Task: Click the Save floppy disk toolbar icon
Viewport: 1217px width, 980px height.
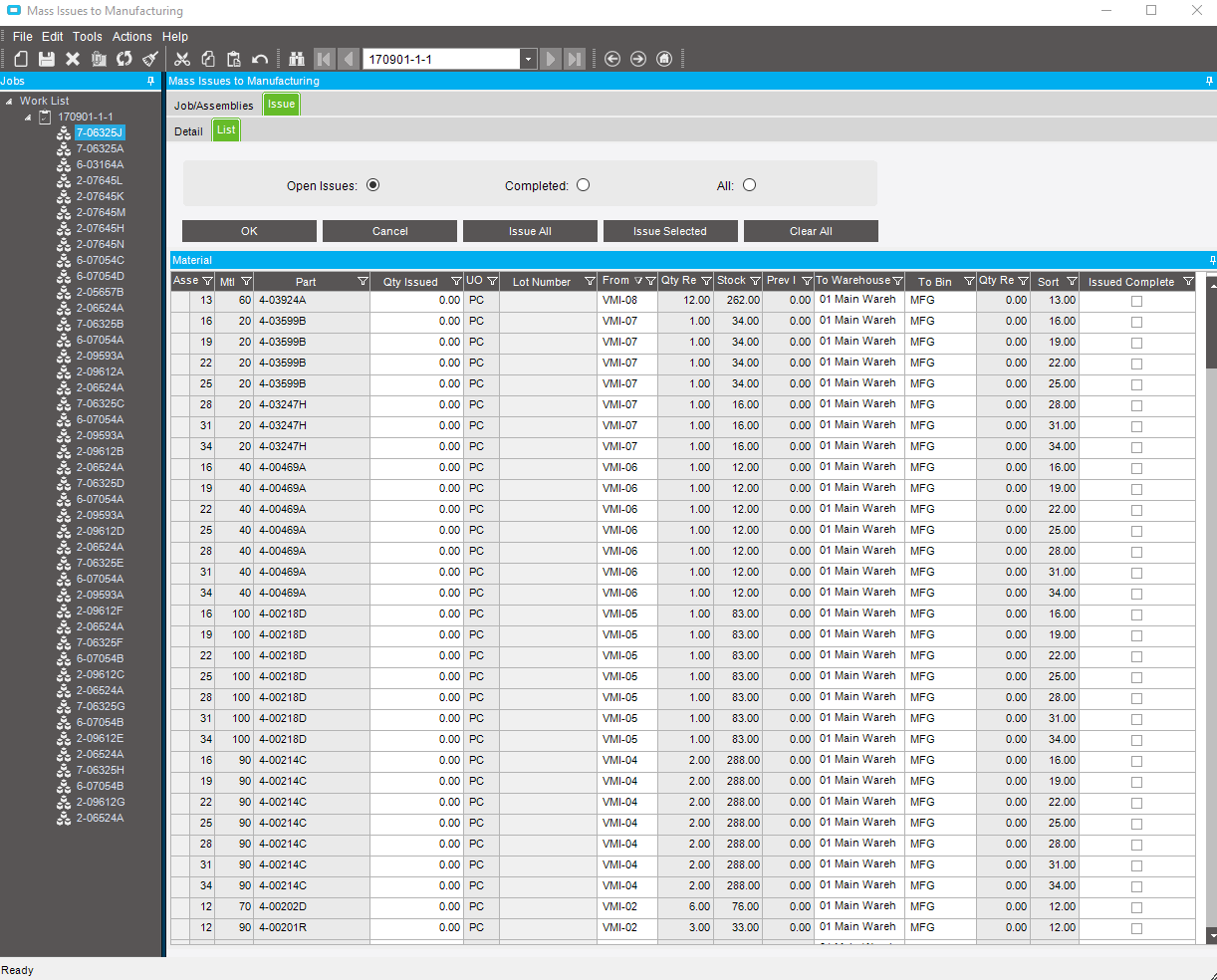Action: pyautogui.click(x=46, y=59)
